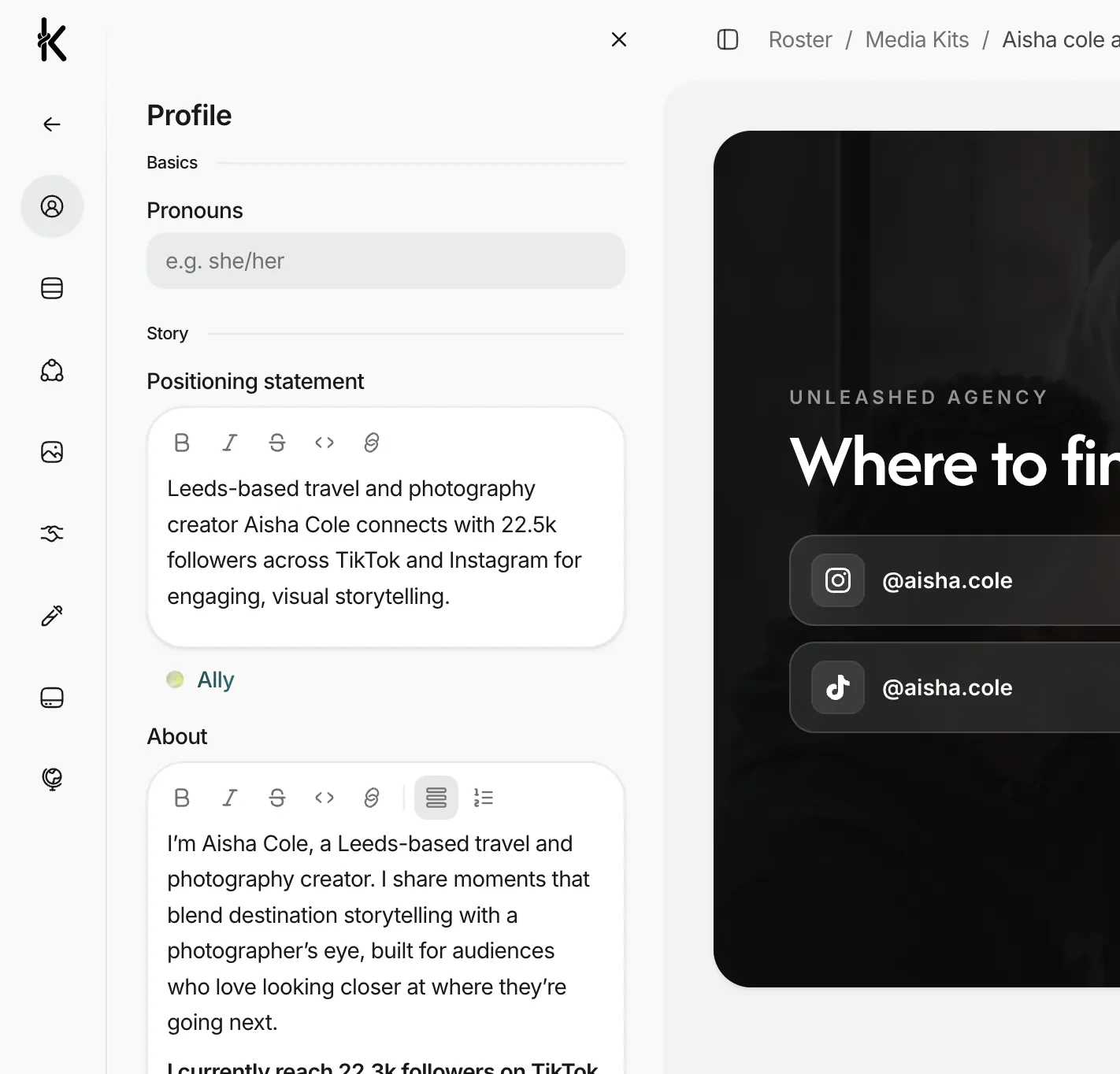Click the UNLEASHED AGENCY label
The width and height of the screenshot is (1120, 1074).
[x=918, y=398]
